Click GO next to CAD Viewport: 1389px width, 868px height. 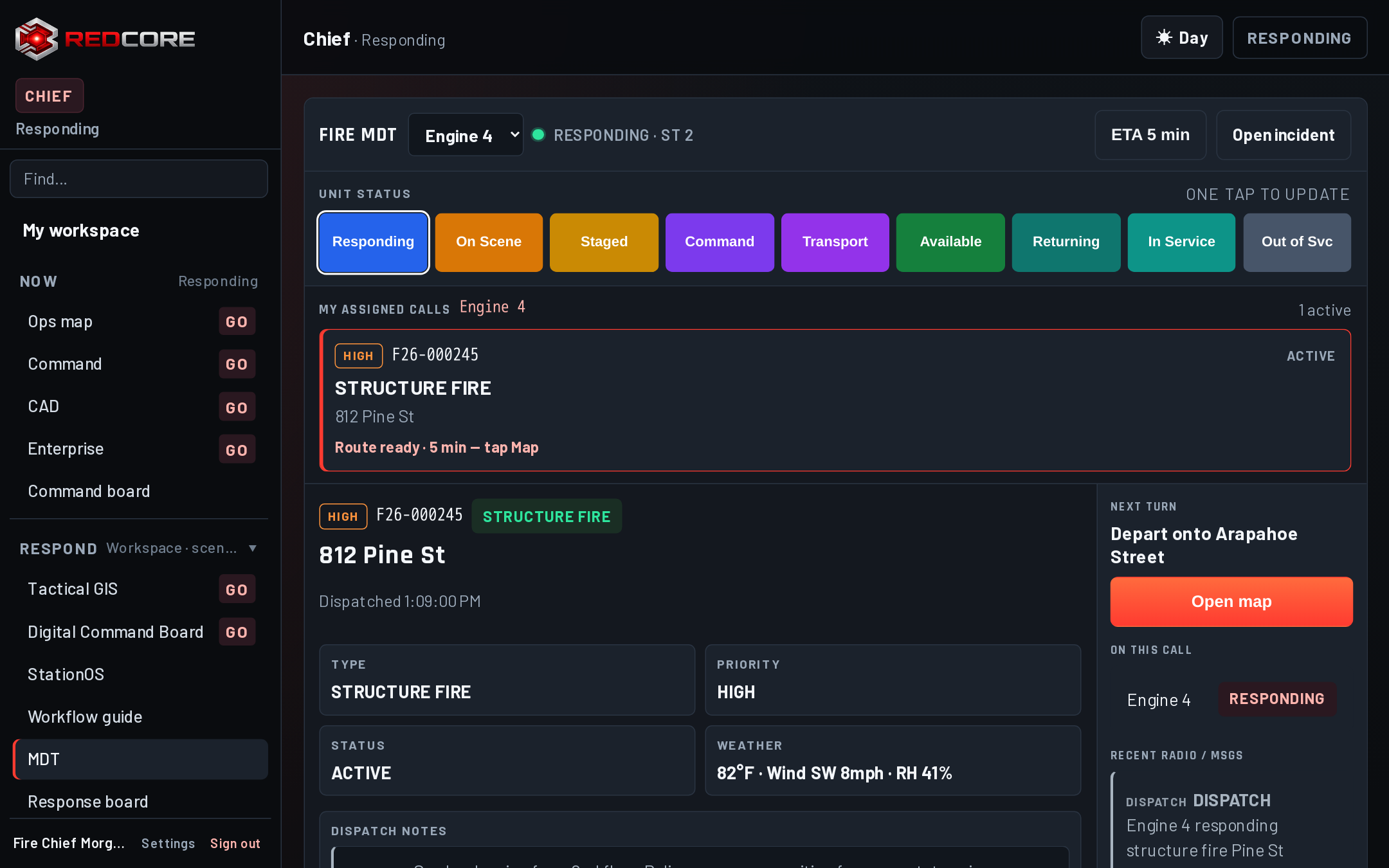(237, 407)
